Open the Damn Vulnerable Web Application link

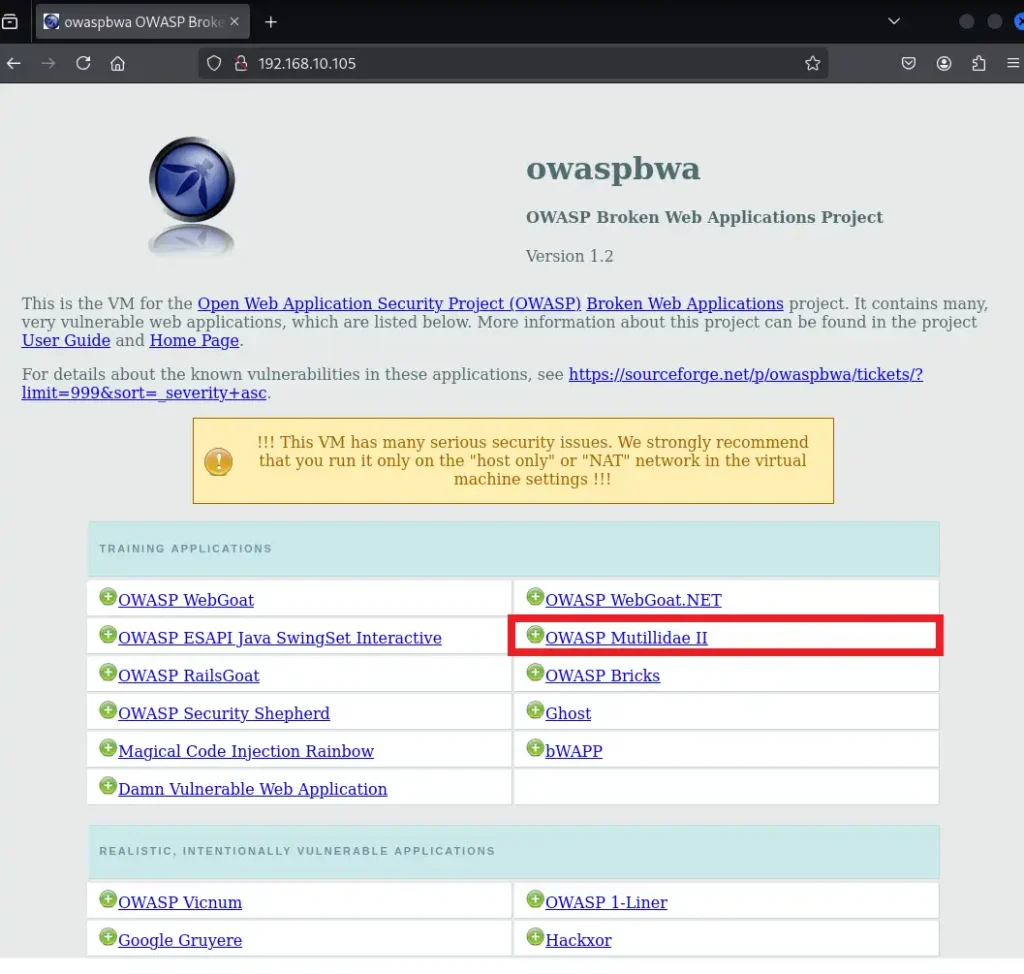pyautogui.click(x=253, y=790)
